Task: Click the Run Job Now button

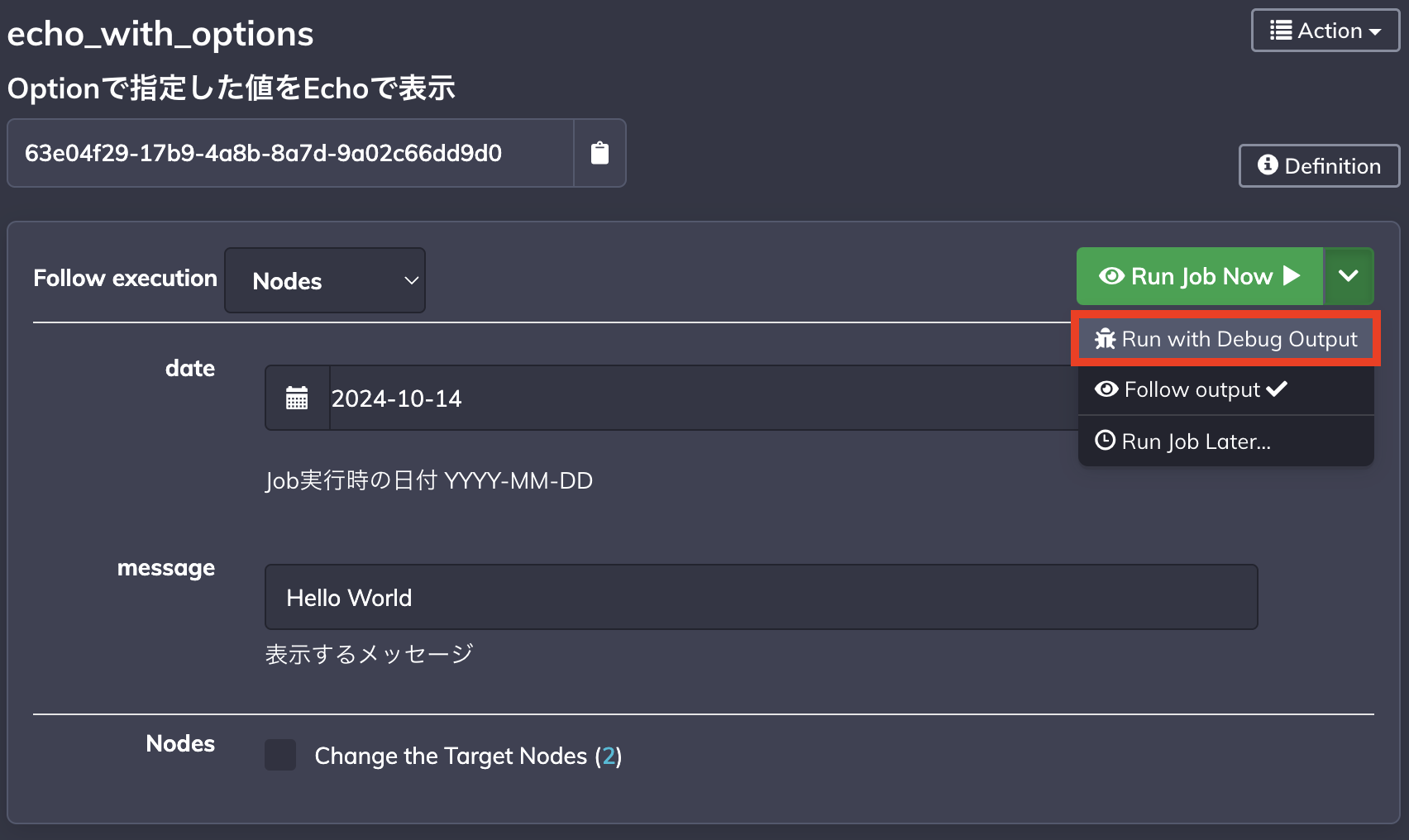Action: point(1200,276)
